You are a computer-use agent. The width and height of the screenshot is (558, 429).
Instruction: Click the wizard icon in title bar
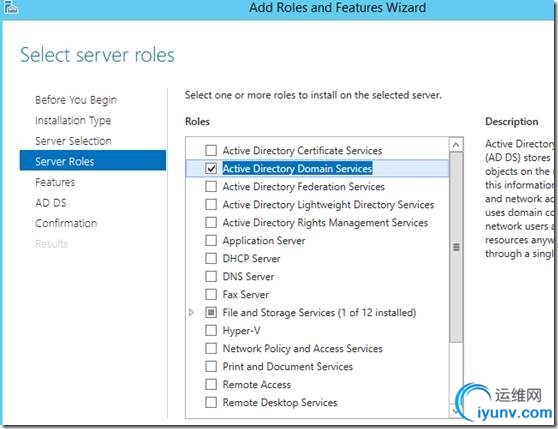pos(10,8)
